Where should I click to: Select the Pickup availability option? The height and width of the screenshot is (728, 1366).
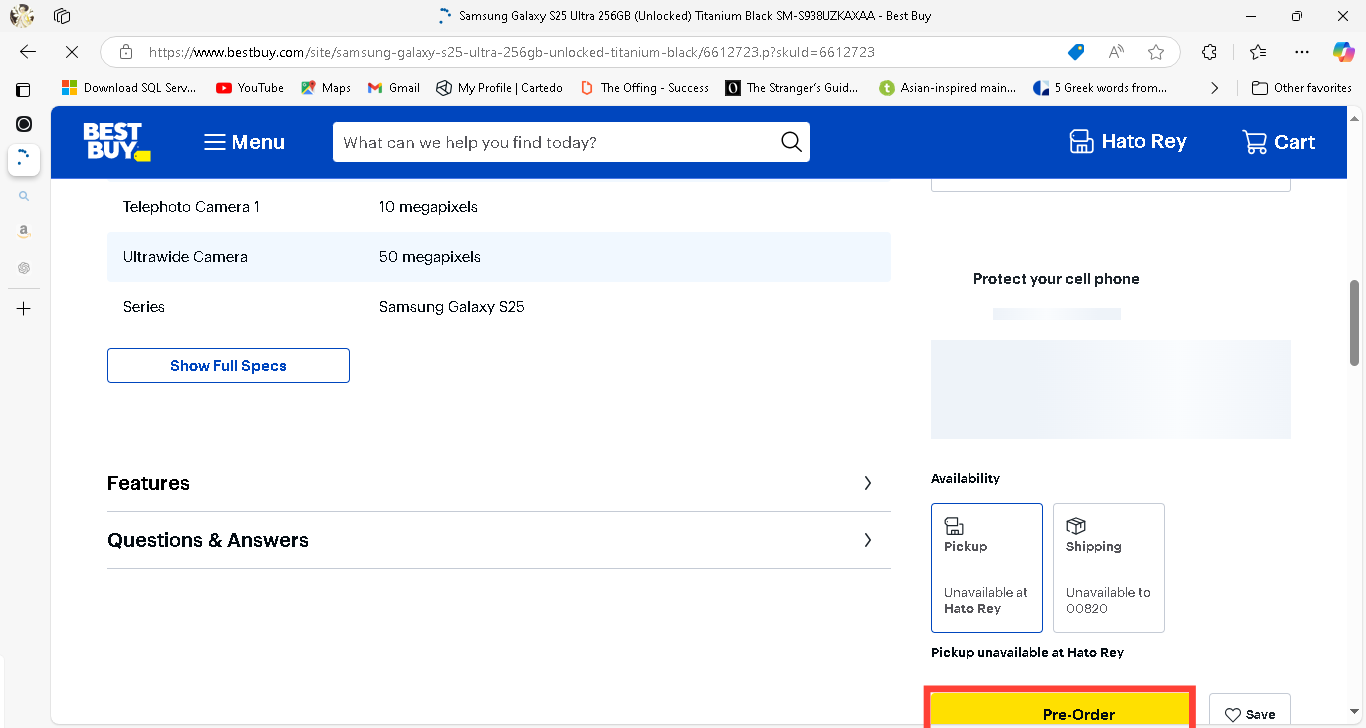pos(987,567)
